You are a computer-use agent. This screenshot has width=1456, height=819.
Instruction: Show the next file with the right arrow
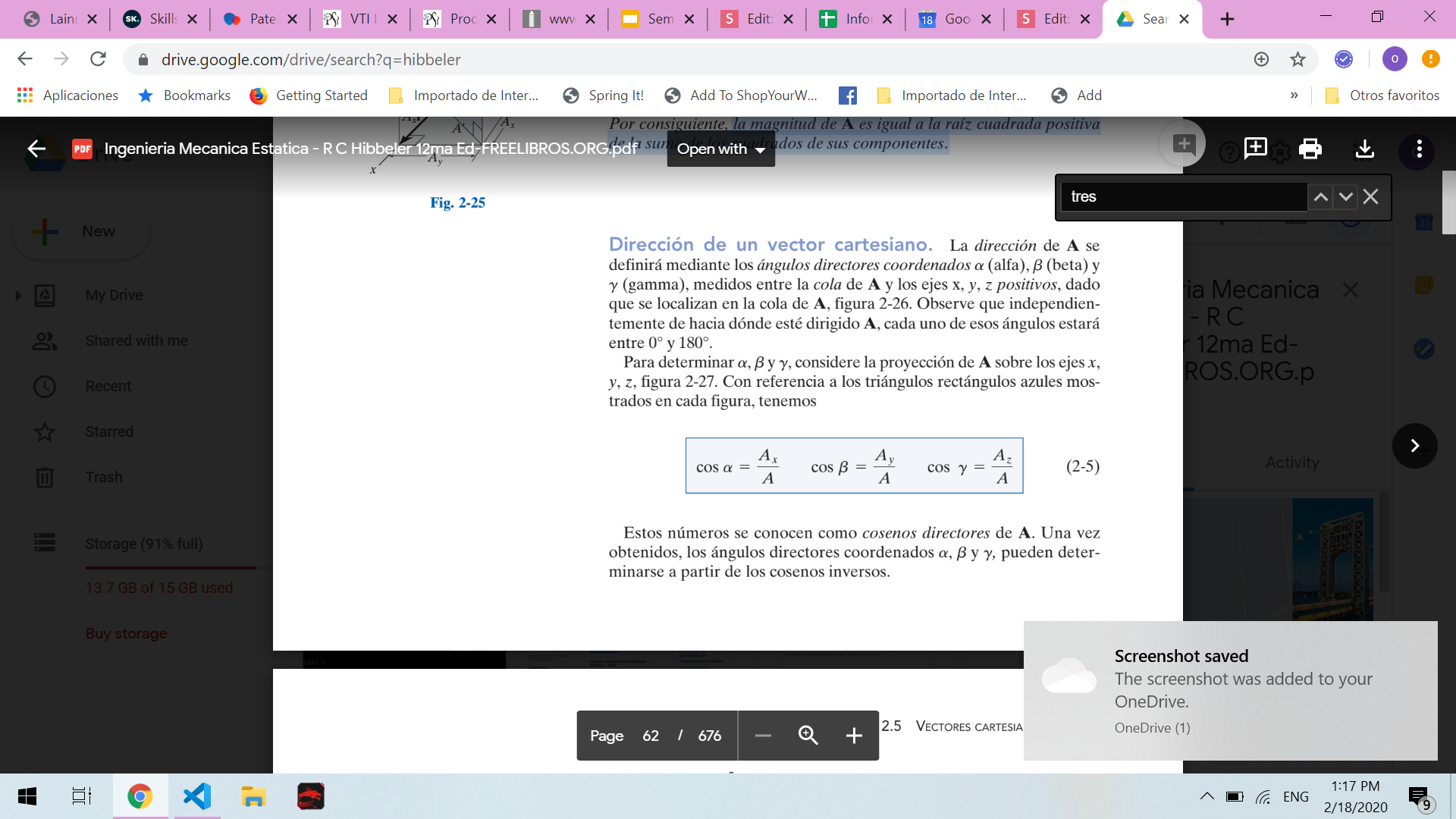(1414, 446)
